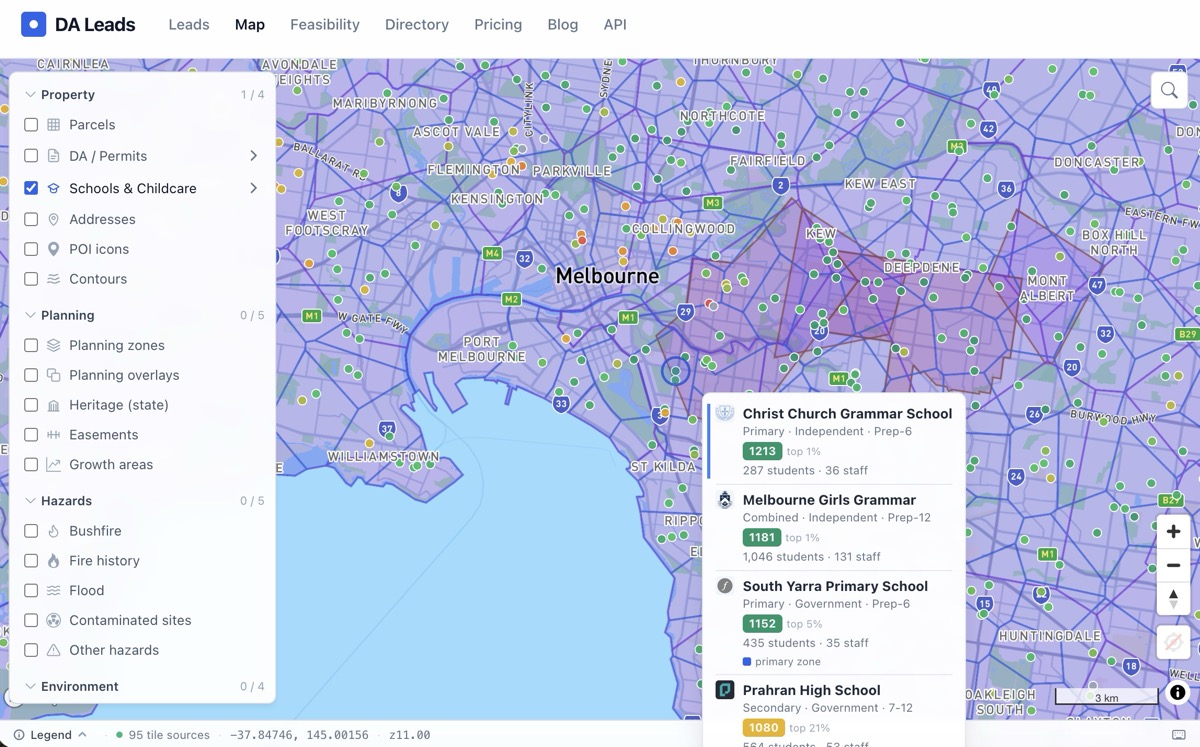Viewport: 1200px width, 747px height.
Task: Open Melbourne Girls Grammar entry
Action: [x=835, y=528]
